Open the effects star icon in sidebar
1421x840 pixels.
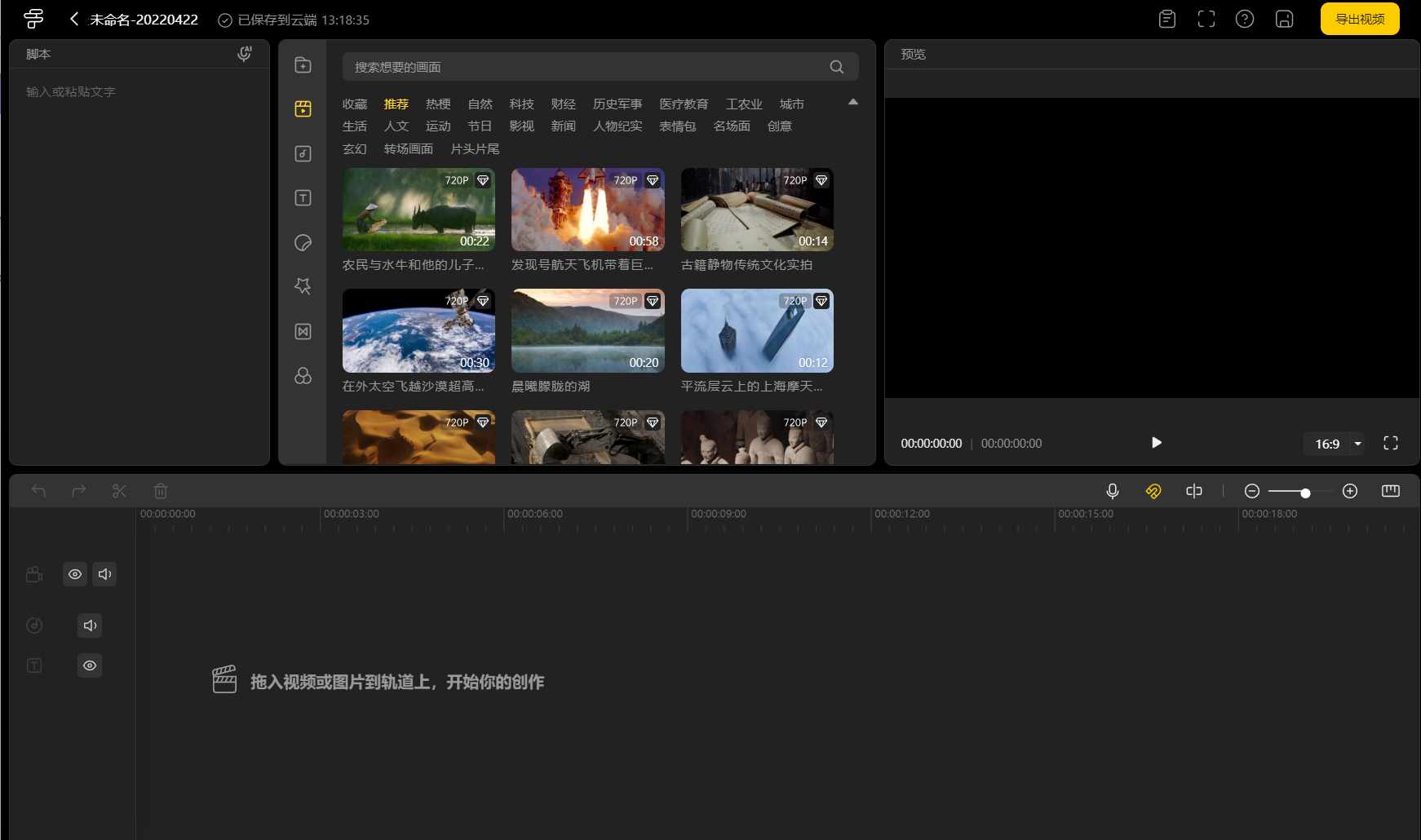(303, 286)
